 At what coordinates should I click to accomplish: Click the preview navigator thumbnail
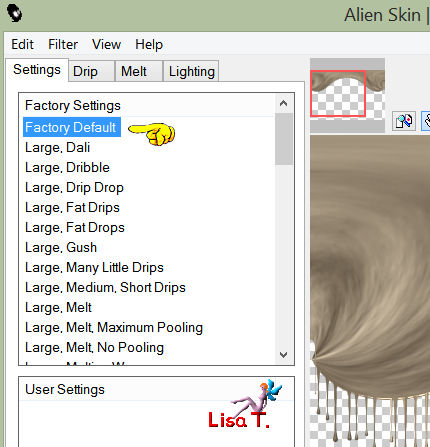[x=347, y=95]
